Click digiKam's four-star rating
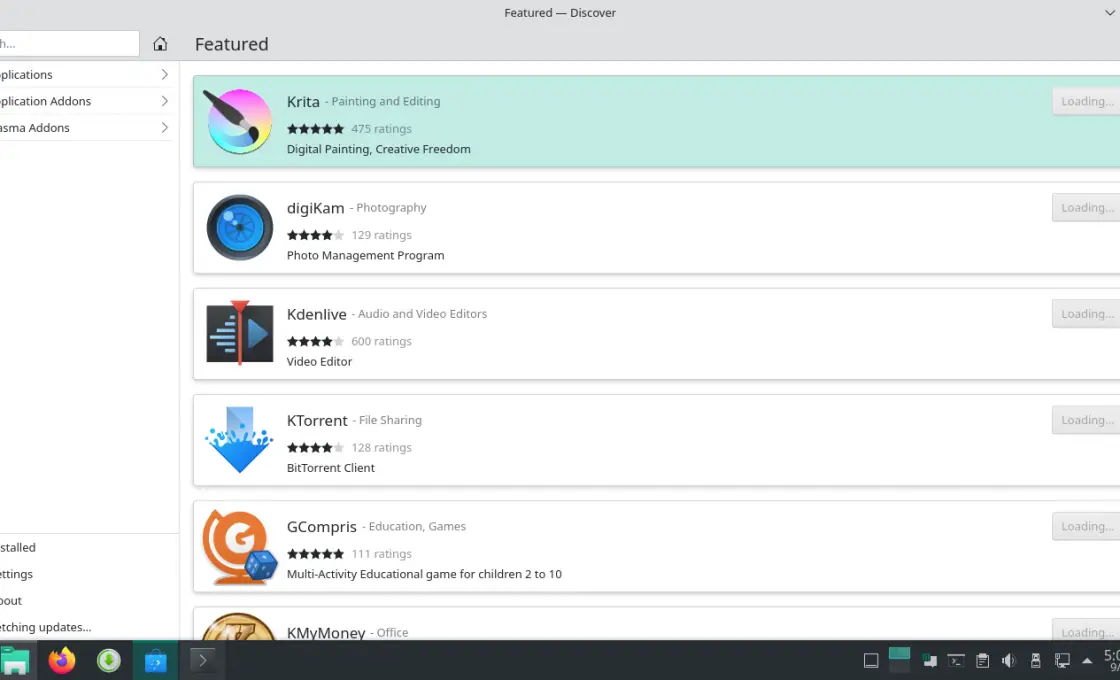Image resolution: width=1120 pixels, height=680 pixels. [315, 235]
